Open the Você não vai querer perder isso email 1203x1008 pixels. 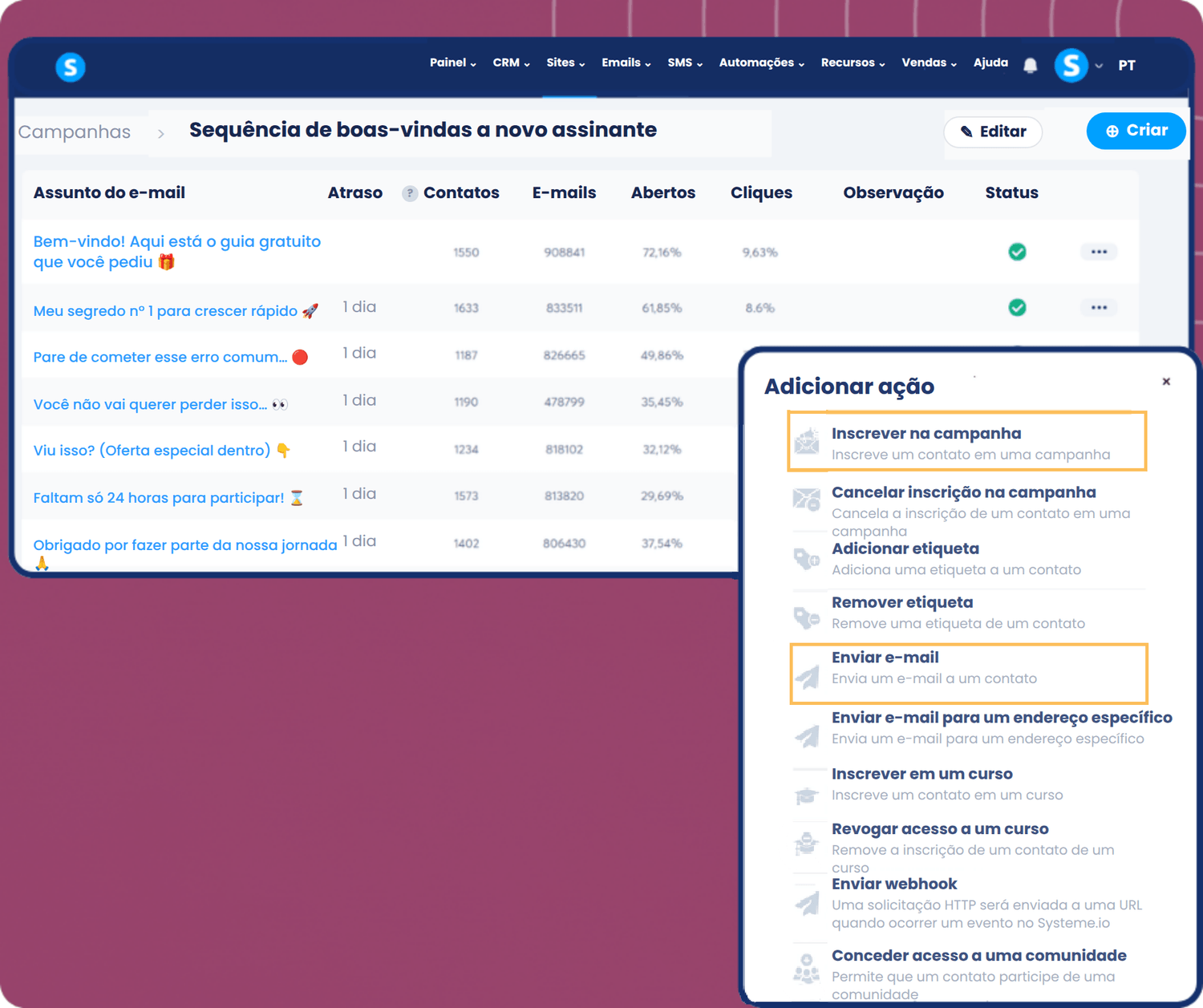[x=160, y=404]
